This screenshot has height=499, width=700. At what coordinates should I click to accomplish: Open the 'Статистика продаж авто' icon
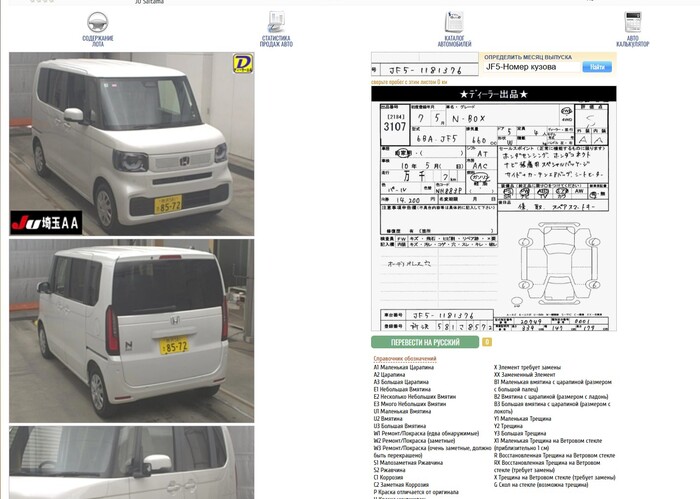point(276,21)
